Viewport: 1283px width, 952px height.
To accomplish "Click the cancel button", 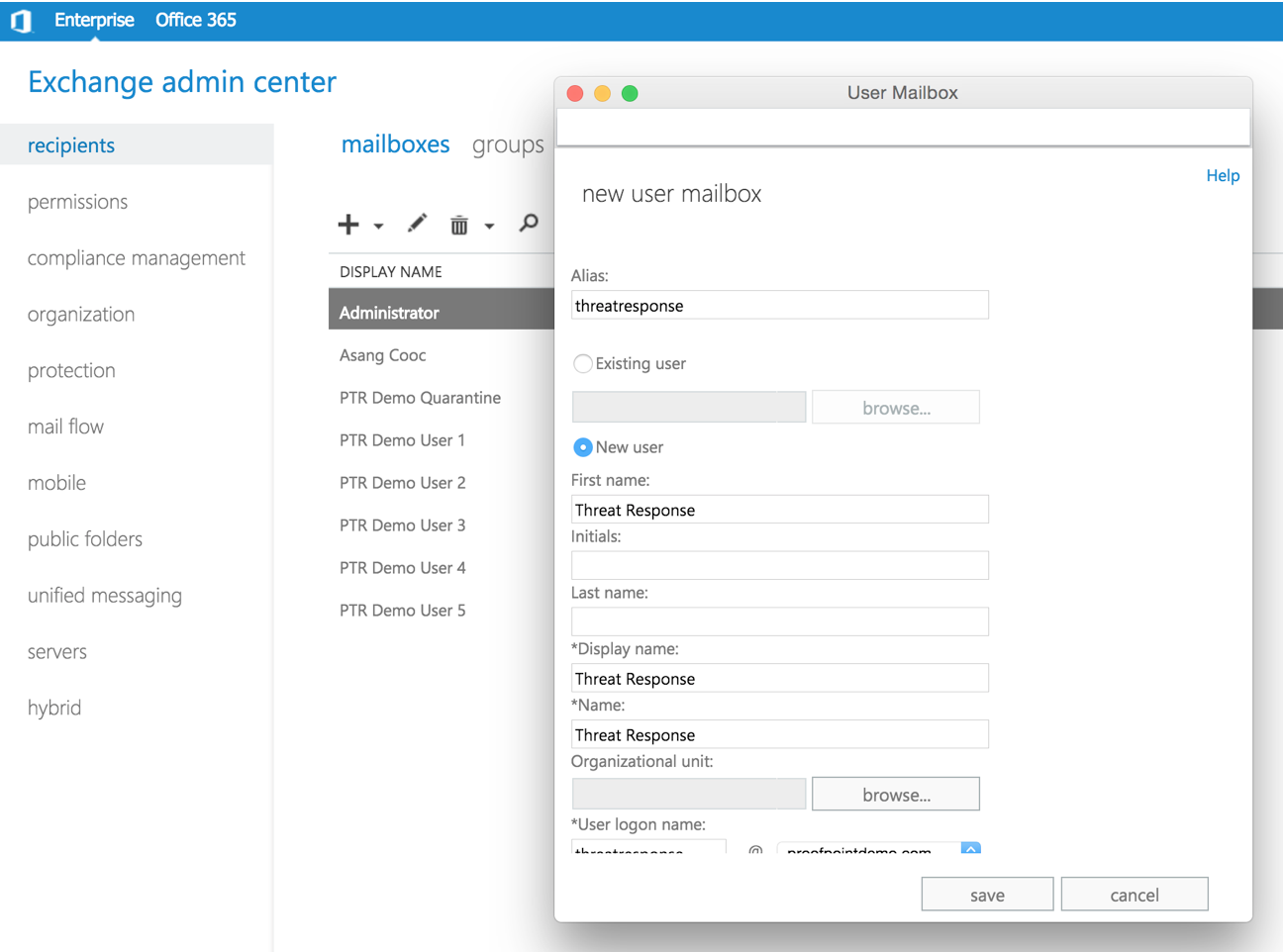I will (x=1134, y=895).
